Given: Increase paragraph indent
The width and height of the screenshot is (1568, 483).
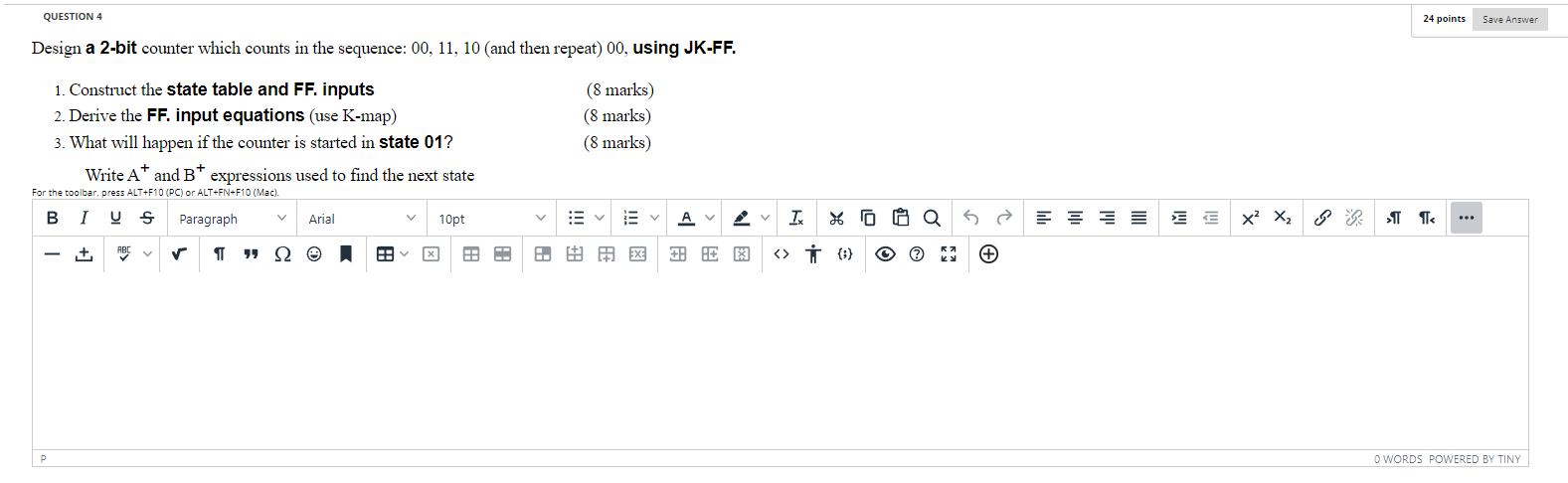Looking at the screenshot, I should [x=1178, y=218].
